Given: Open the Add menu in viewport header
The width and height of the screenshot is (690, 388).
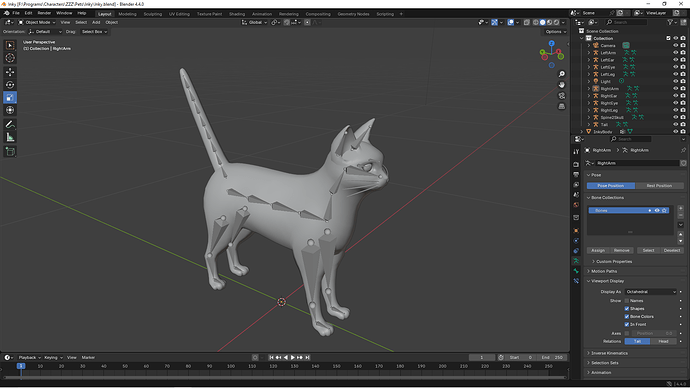Looking at the screenshot, I should pos(96,22).
